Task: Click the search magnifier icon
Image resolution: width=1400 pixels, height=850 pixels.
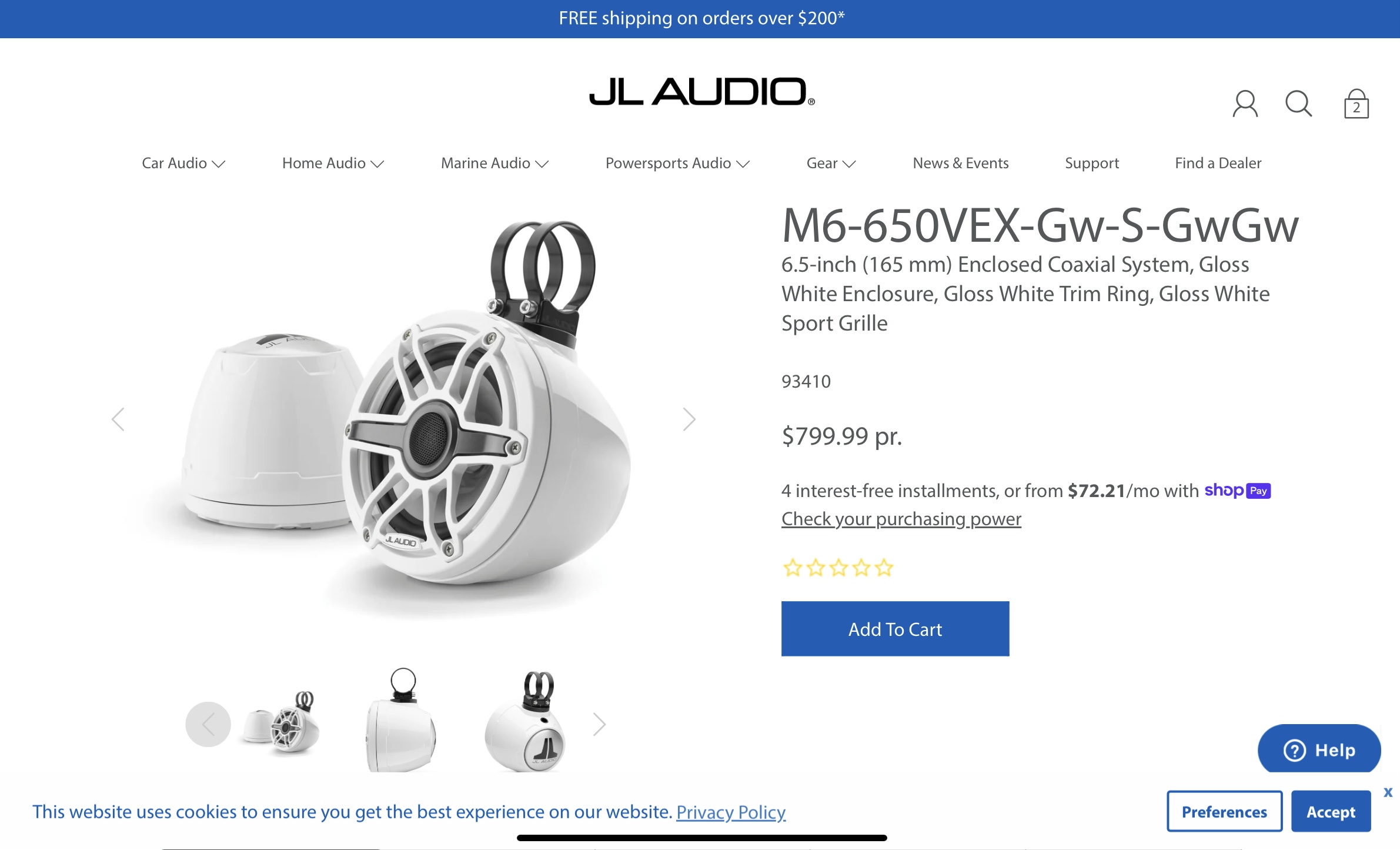Action: [x=1298, y=104]
